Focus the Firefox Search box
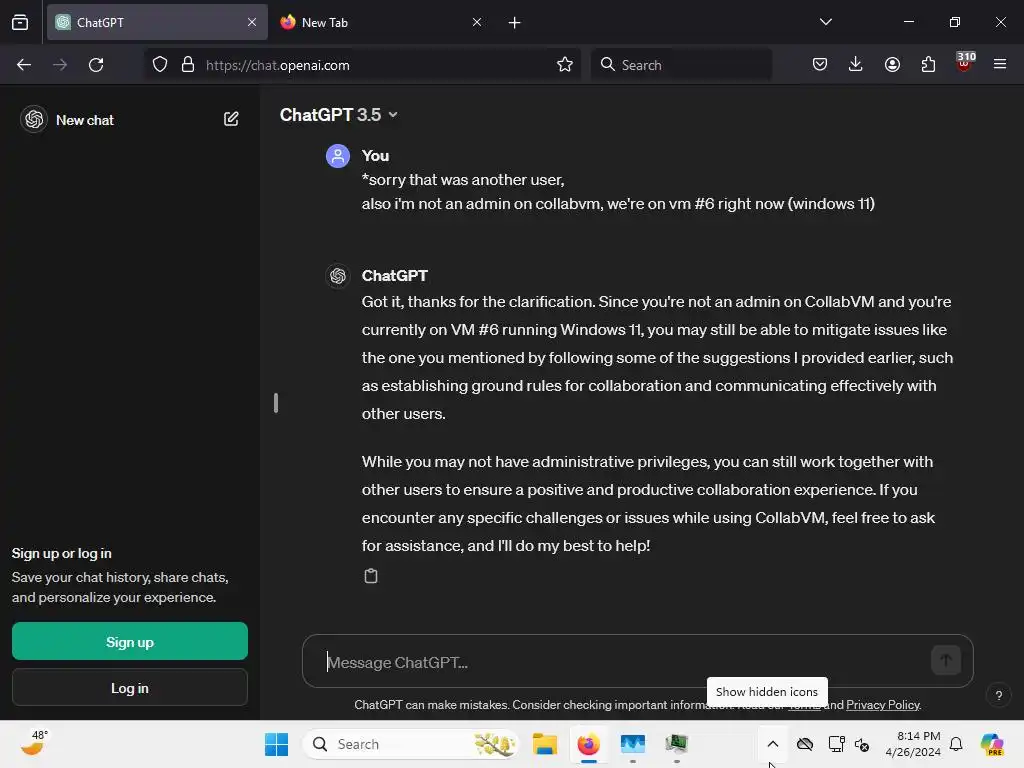Screen dimensions: 1024x768 (681, 65)
